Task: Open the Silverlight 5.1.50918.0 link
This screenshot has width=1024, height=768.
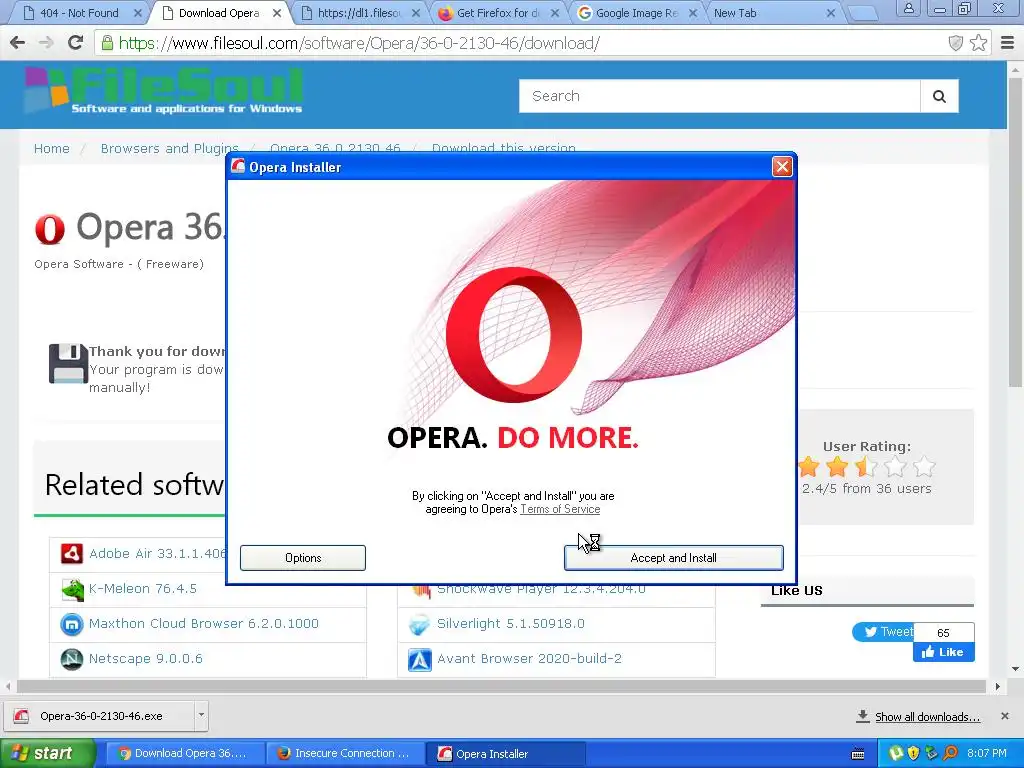Action: [511, 624]
